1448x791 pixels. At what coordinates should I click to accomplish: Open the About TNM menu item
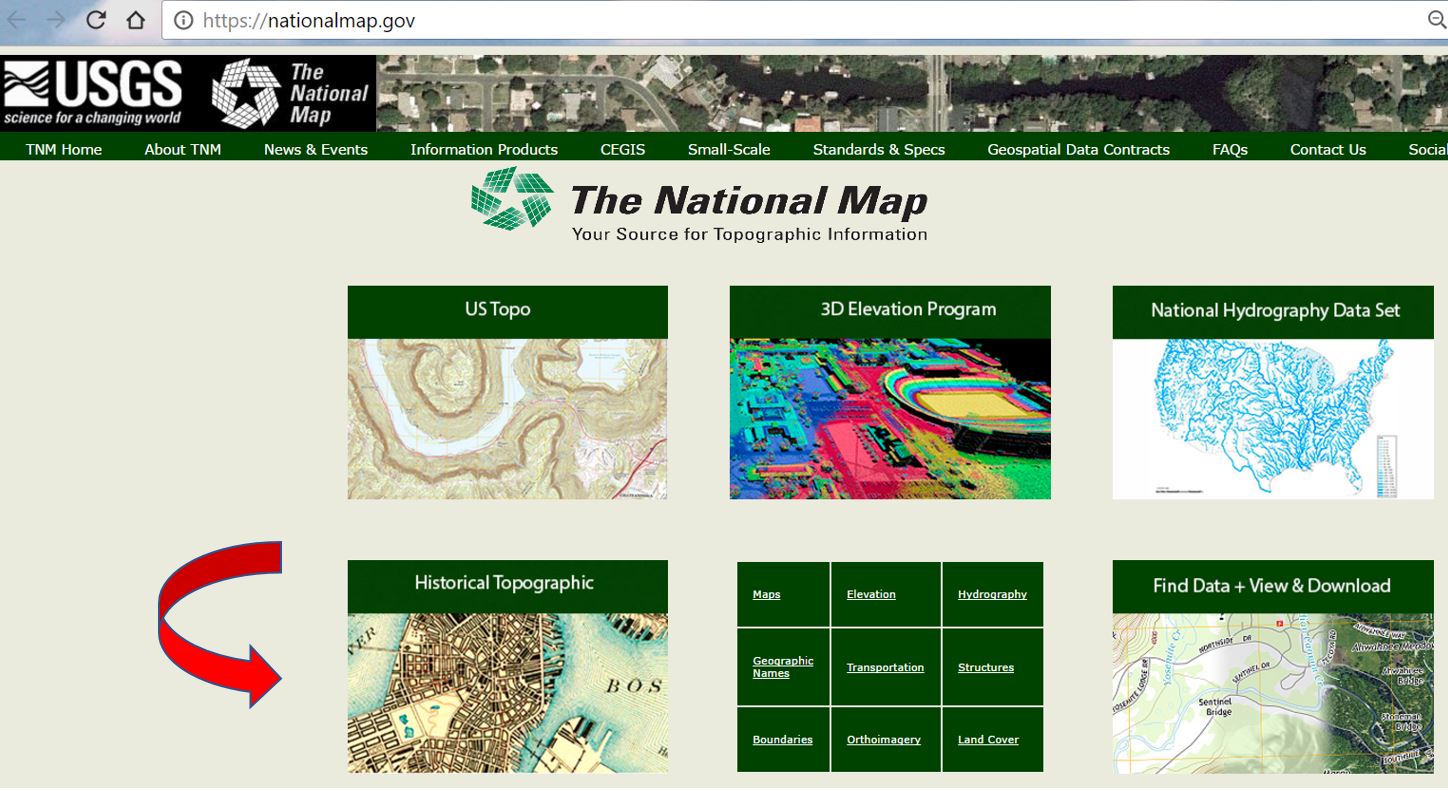[x=182, y=149]
